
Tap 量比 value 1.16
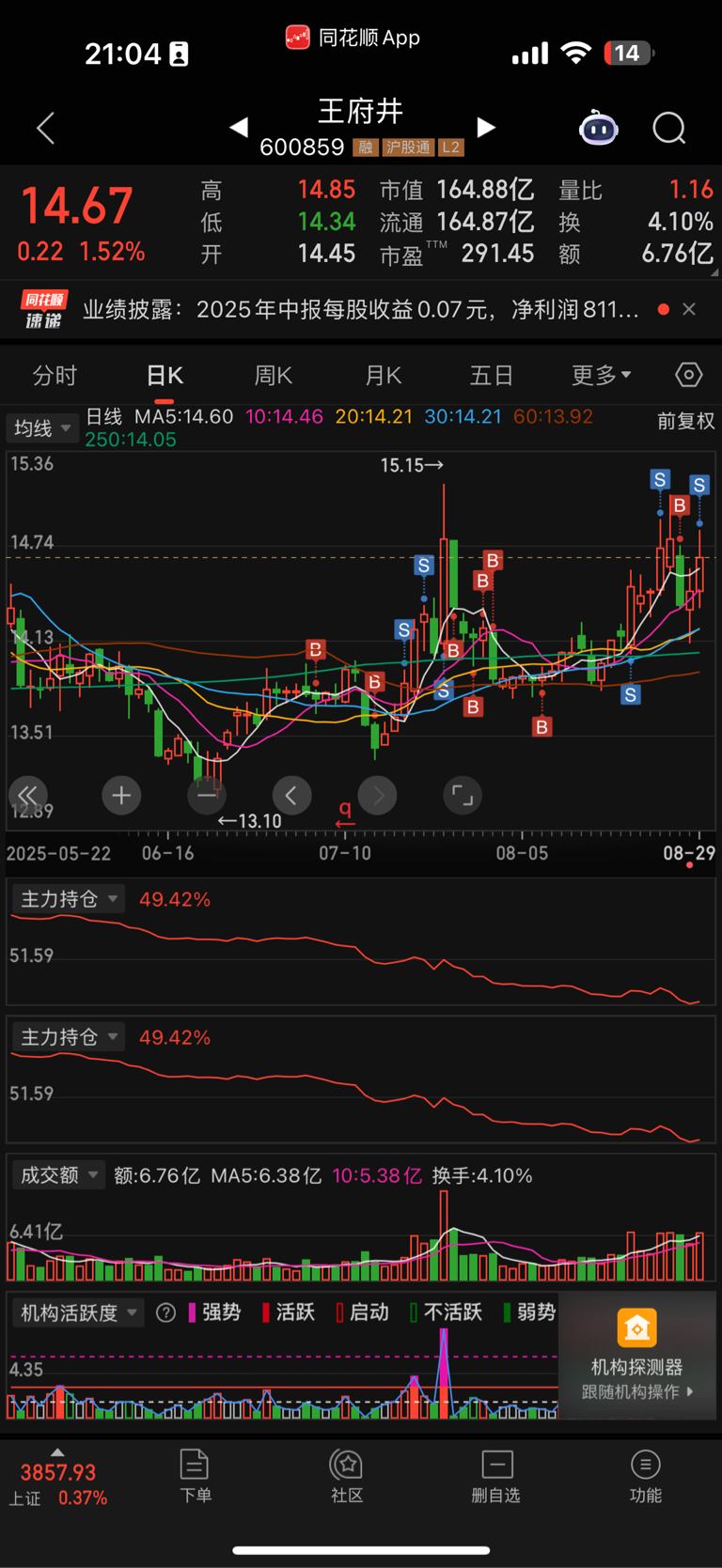pyautogui.click(x=691, y=190)
